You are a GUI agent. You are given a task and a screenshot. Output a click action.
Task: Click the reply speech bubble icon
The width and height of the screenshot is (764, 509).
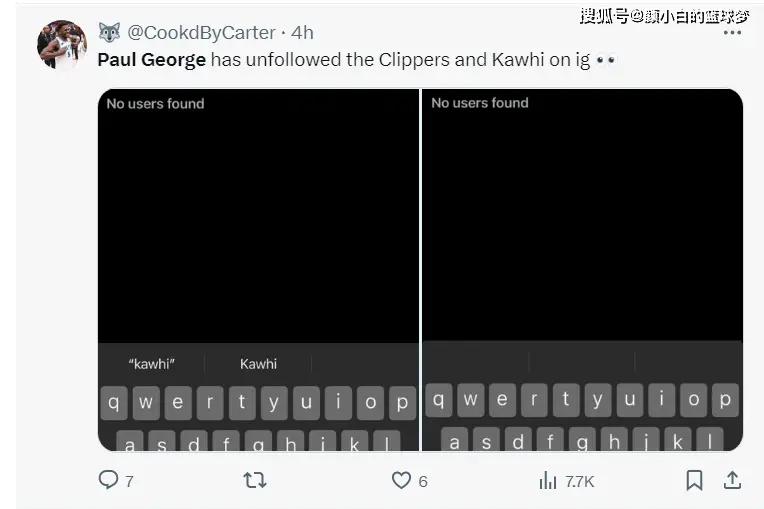(108, 479)
